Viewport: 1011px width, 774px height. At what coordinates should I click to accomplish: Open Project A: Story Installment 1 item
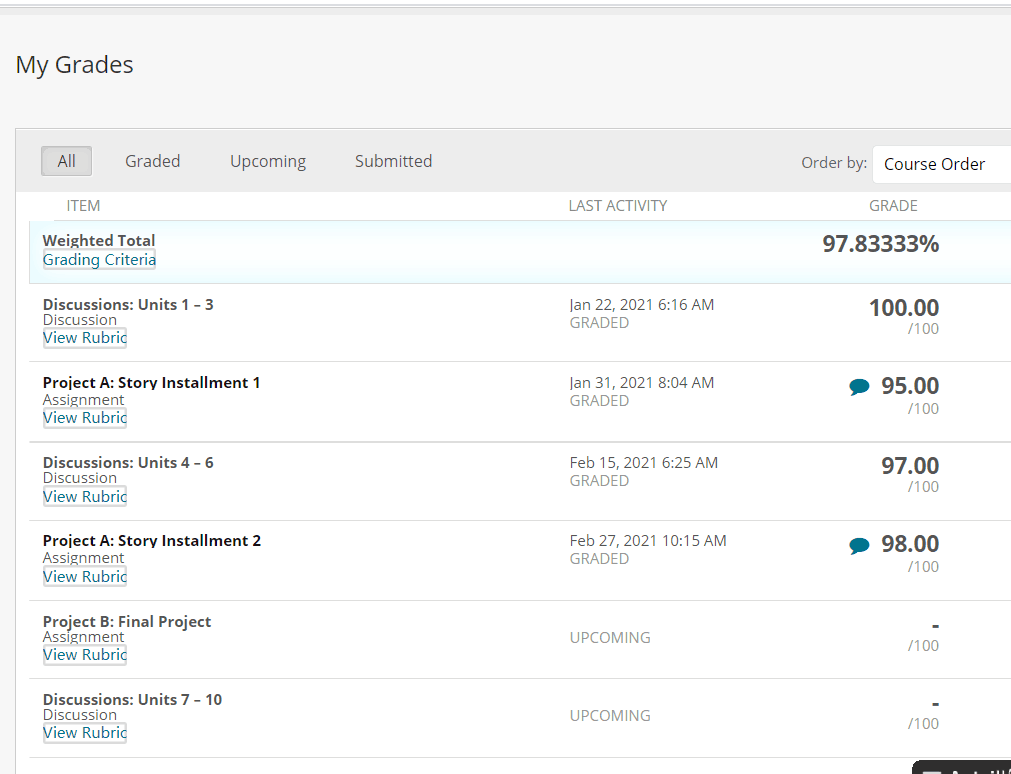[151, 383]
